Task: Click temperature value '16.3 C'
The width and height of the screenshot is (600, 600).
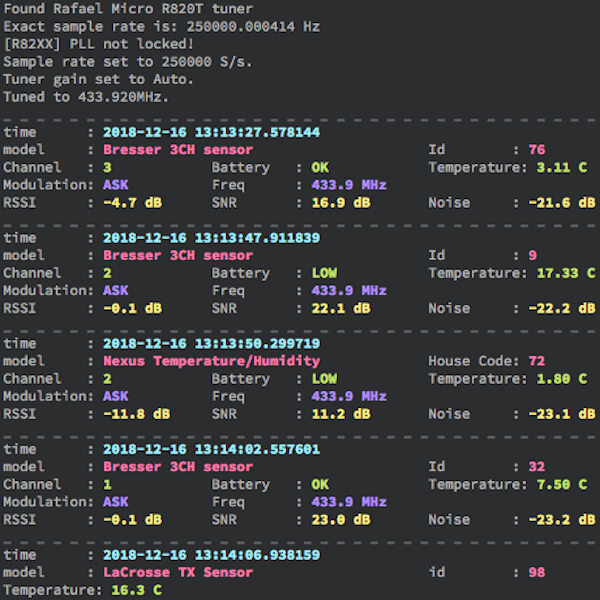Action: (x=137, y=590)
